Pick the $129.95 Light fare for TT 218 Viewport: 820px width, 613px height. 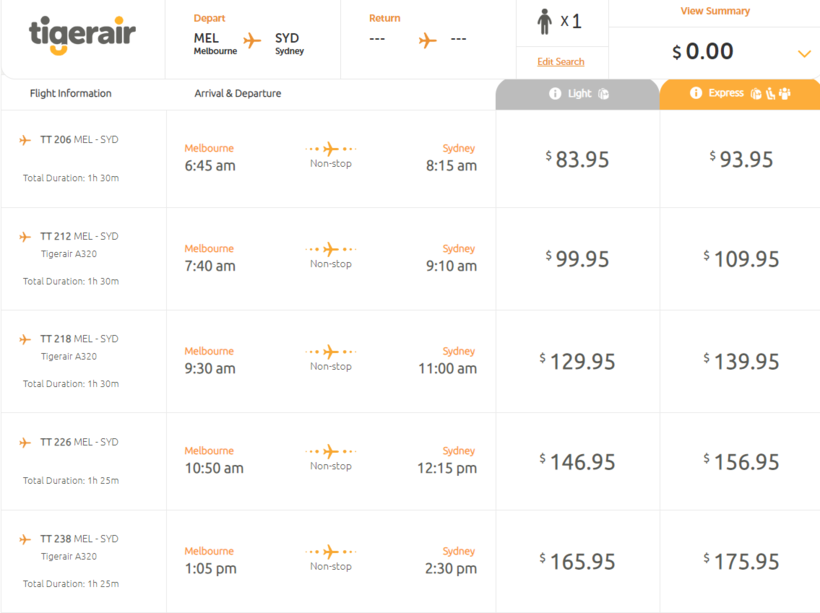(577, 362)
